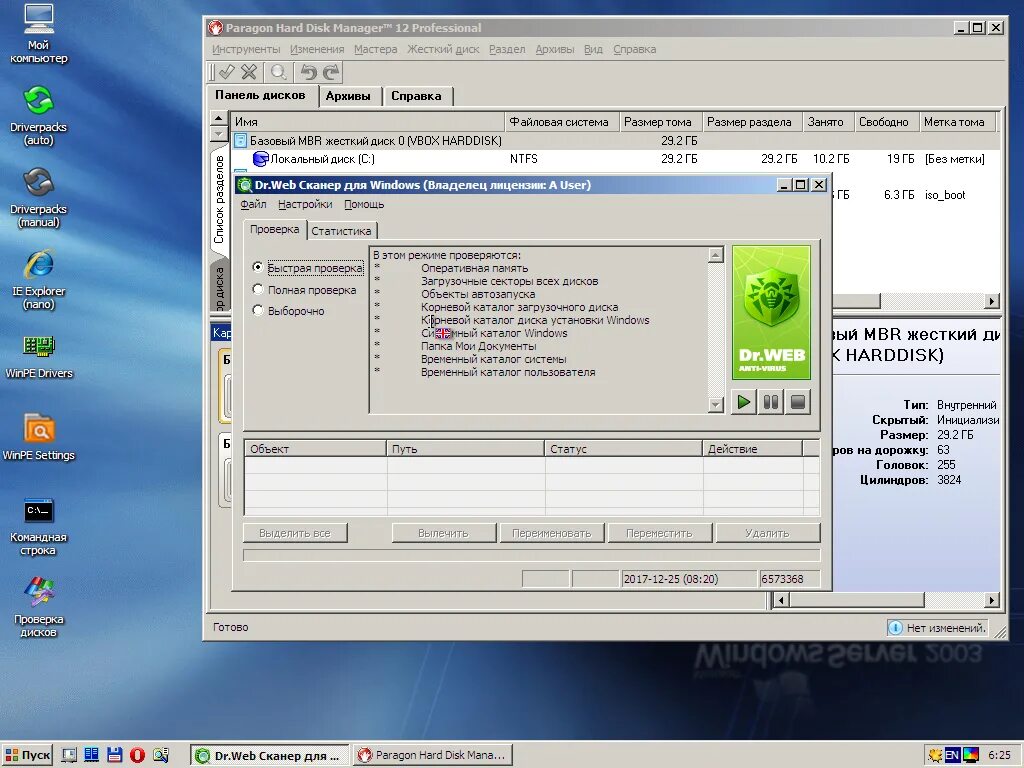Image resolution: width=1024 pixels, height=768 pixels.
Task: Click the floppy disk quick launch icon
Action: pyautogui.click(x=114, y=755)
